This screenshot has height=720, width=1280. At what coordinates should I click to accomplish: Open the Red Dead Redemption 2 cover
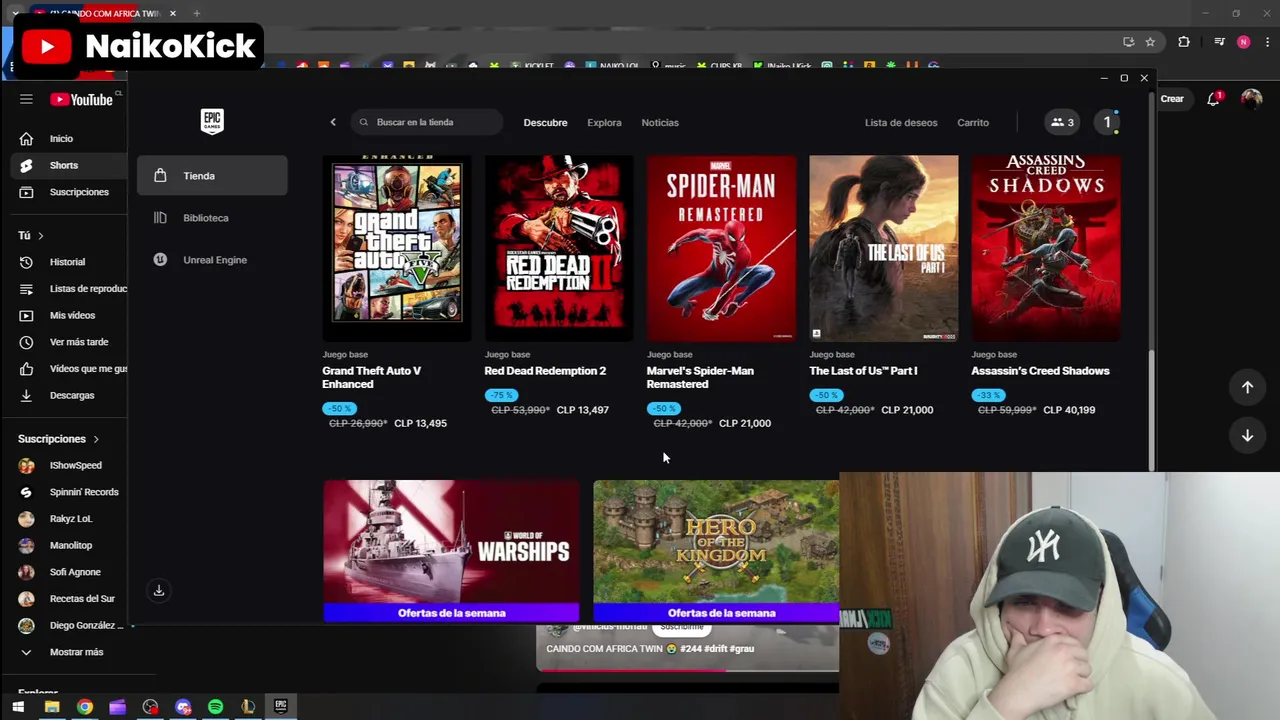(559, 248)
